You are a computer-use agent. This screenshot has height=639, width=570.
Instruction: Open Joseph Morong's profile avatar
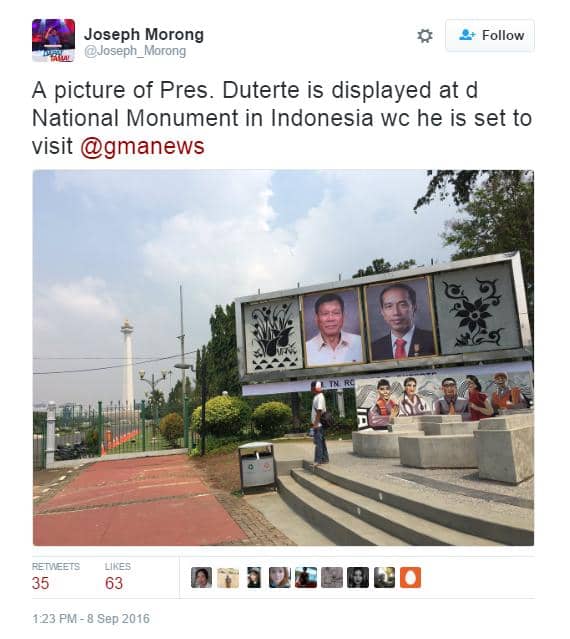point(53,40)
